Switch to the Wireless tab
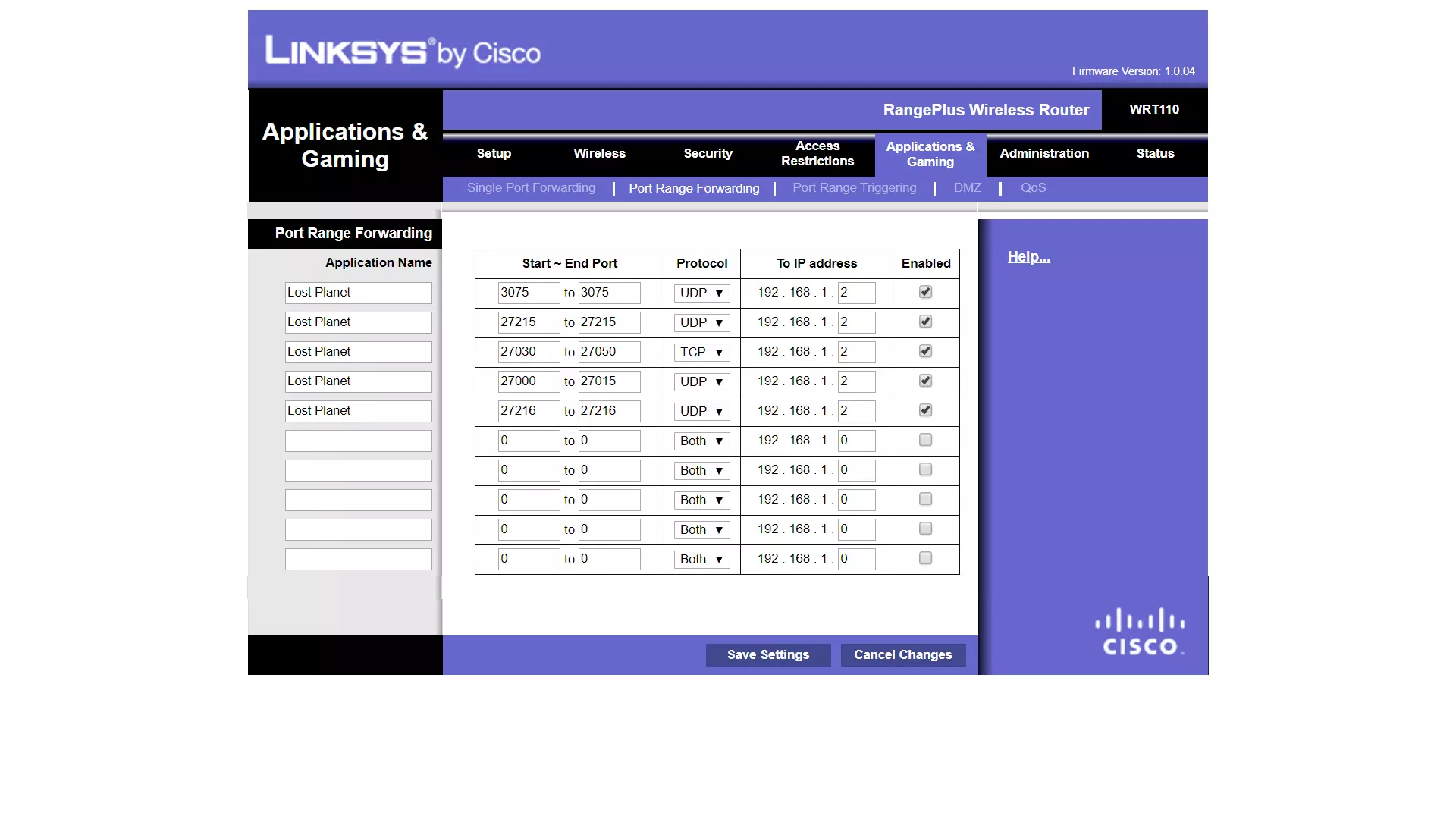This screenshot has width=1456, height=819. pyautogui.click(x=599, y=153)
